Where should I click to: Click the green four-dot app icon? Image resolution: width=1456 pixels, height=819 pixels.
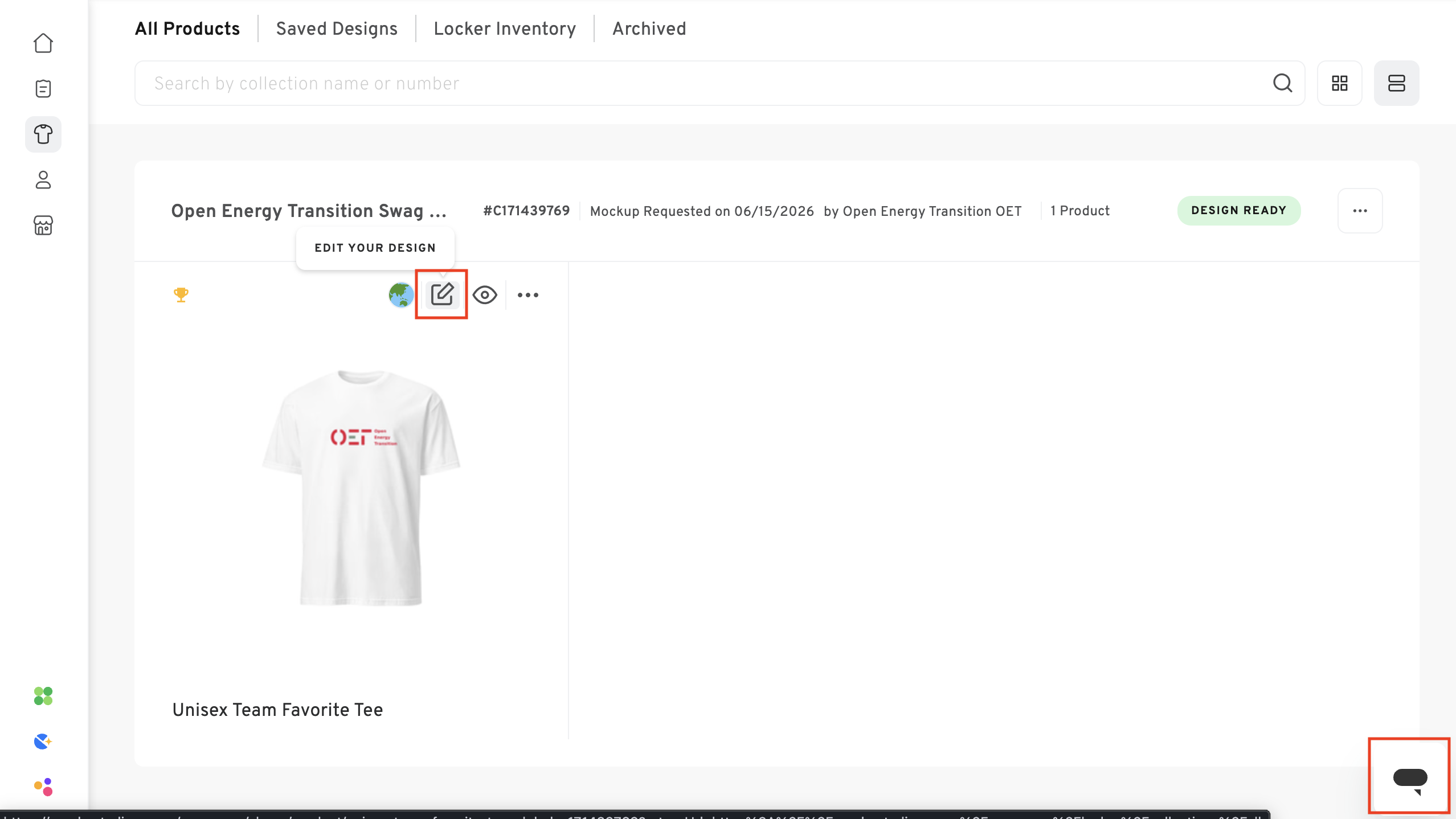[x=43, y=696]
